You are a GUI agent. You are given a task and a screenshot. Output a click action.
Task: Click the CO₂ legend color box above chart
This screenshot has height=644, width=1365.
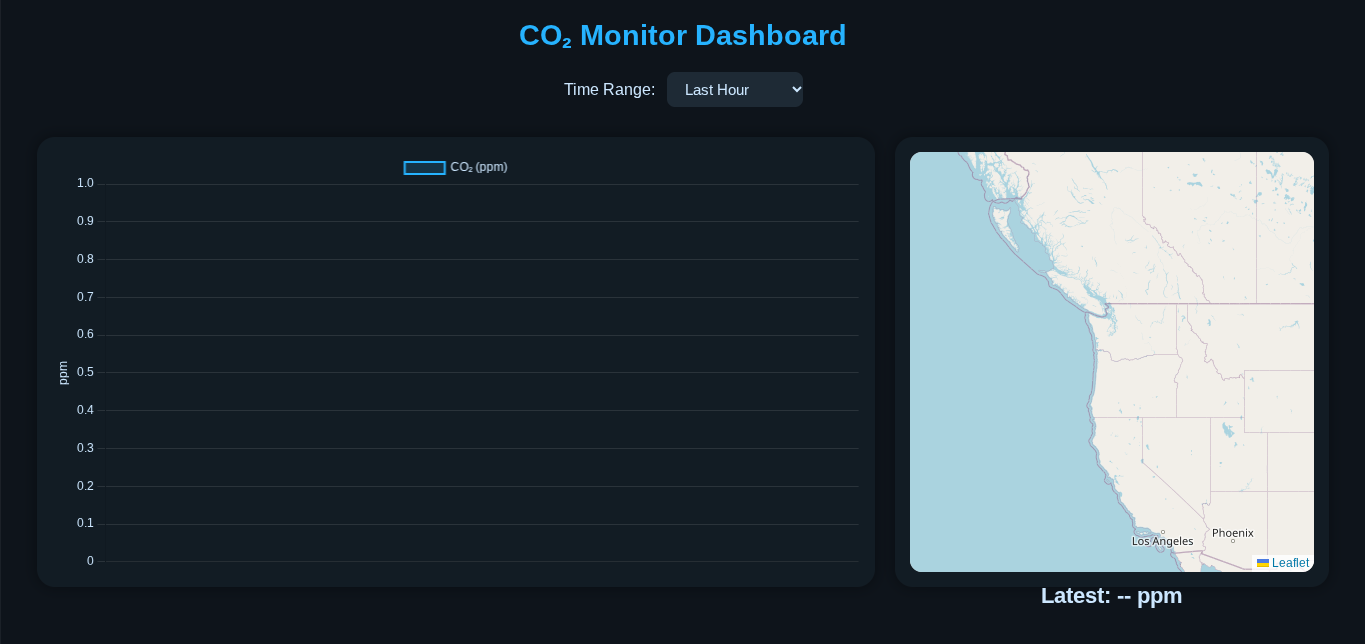[424, 168]
